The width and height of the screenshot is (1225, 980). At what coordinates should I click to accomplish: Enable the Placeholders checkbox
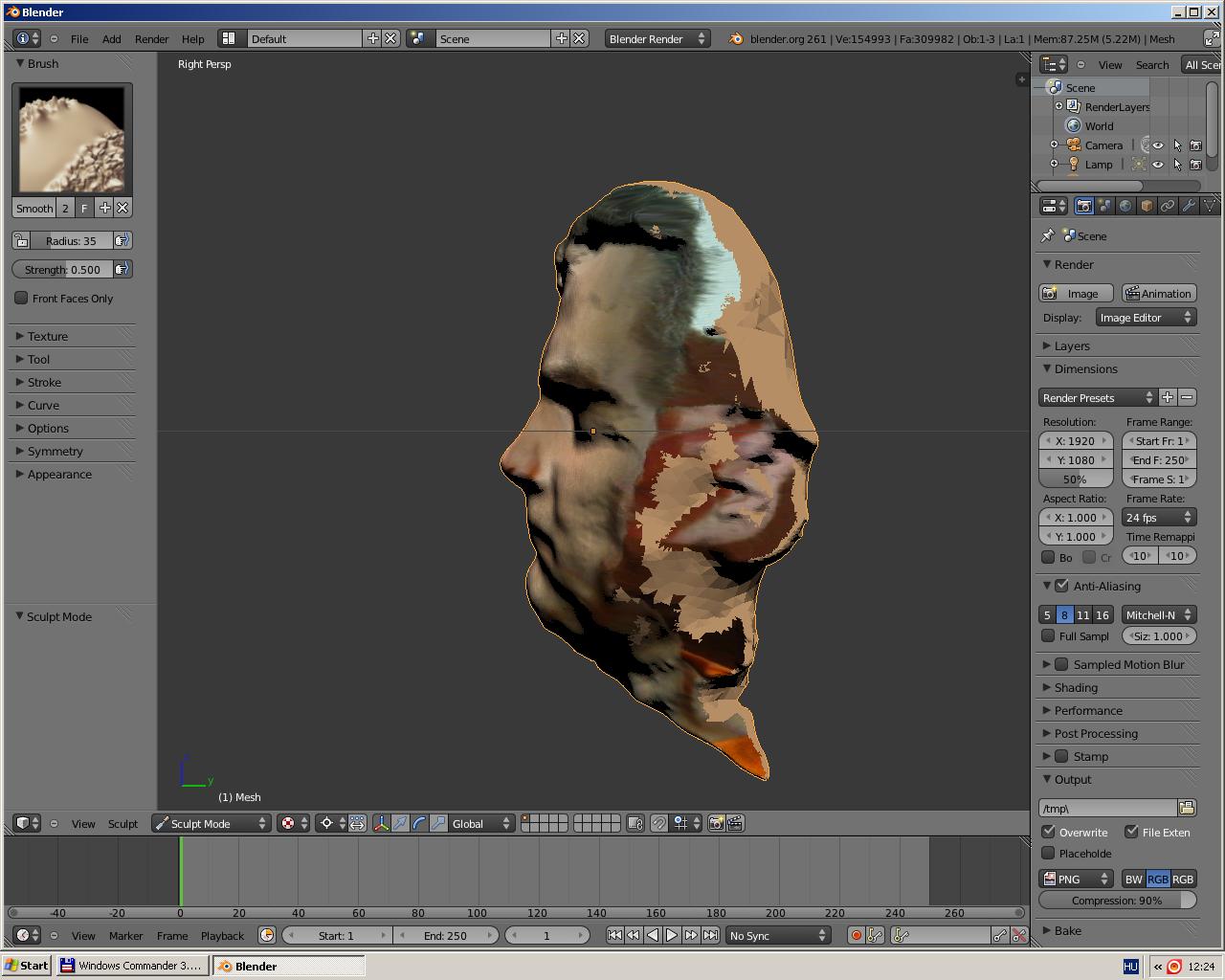tap(1049, 853)
